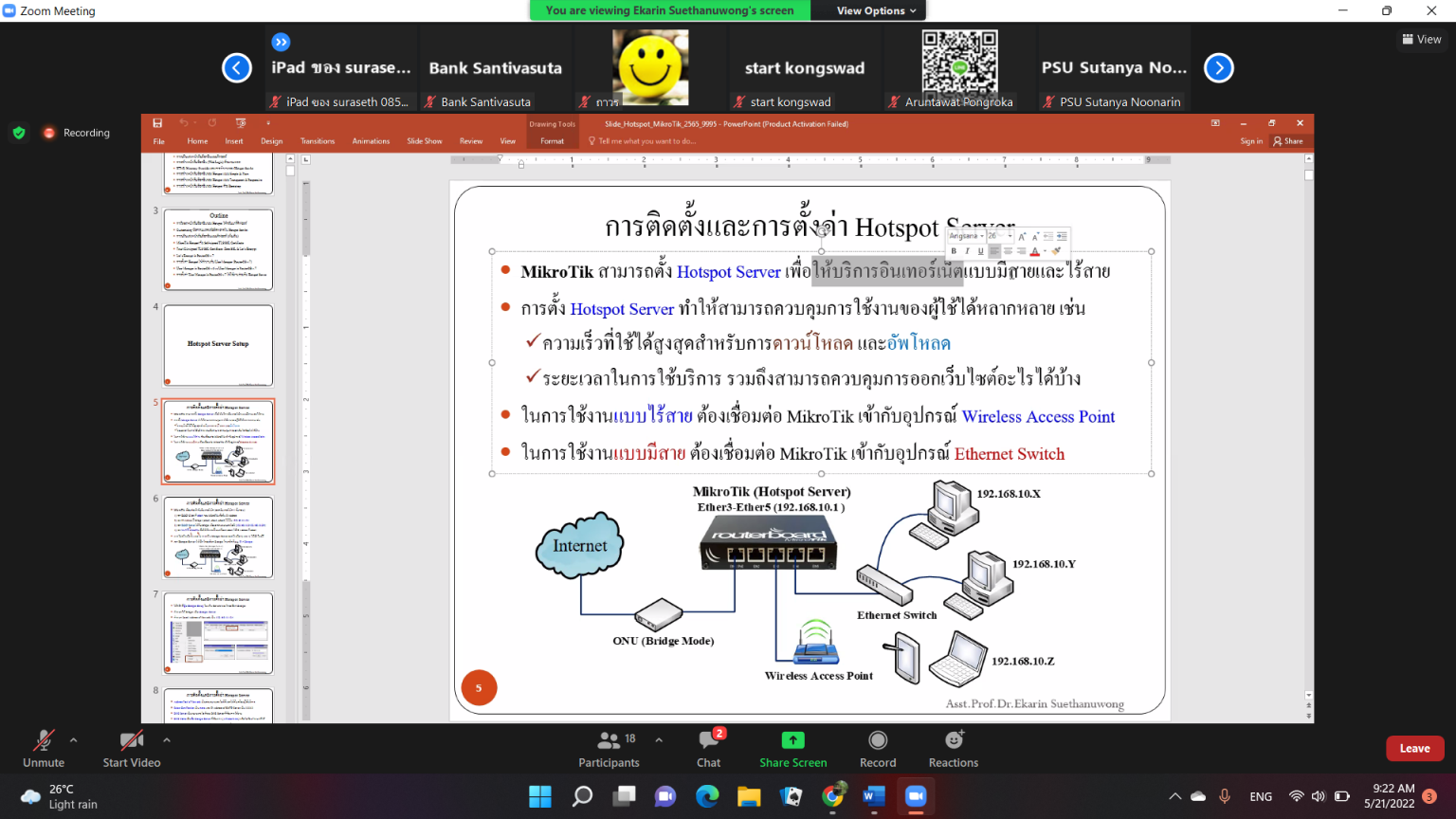This screenshot has width=1456, height=819.
Task: Toggle Start Video on
Action: (x=132, y=740)
